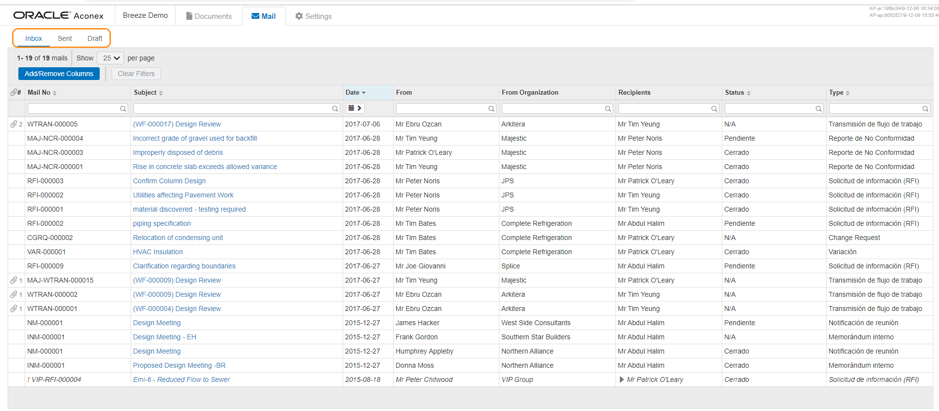The image size is (939, 411).
Task: Click the Change Request type cell
Action: point(854,238)
